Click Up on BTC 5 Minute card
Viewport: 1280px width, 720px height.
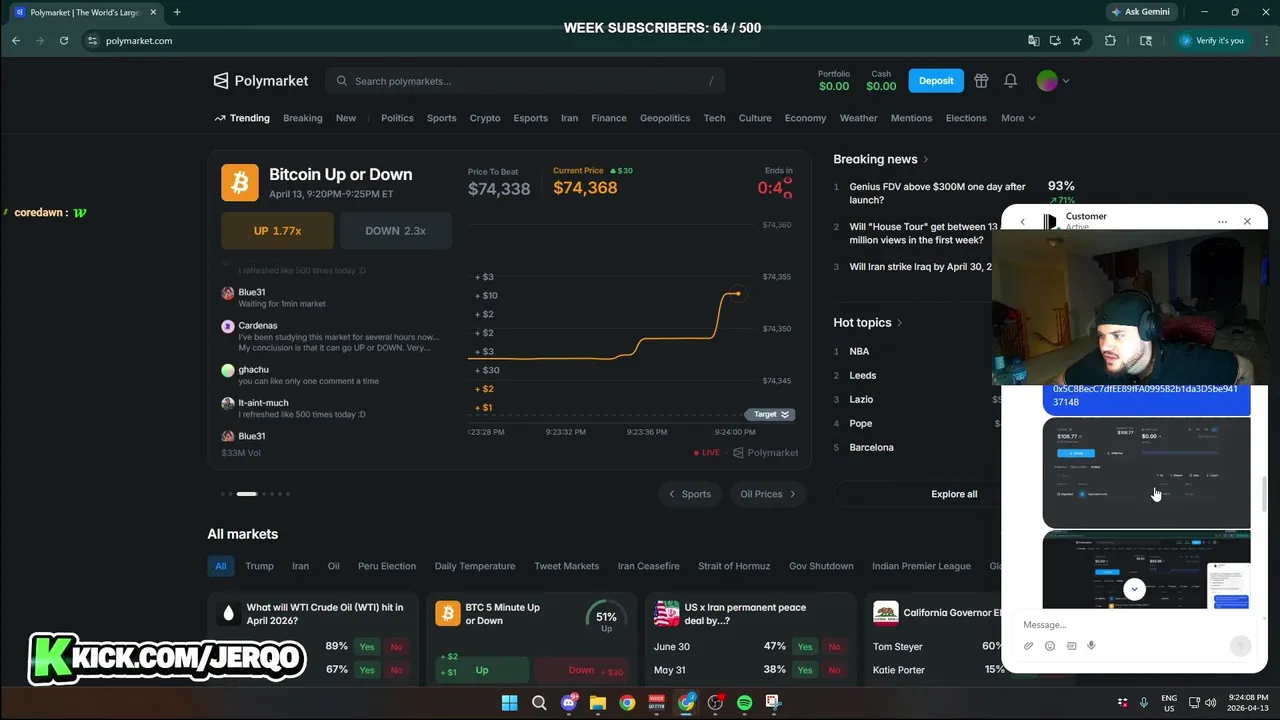point(482,670)
